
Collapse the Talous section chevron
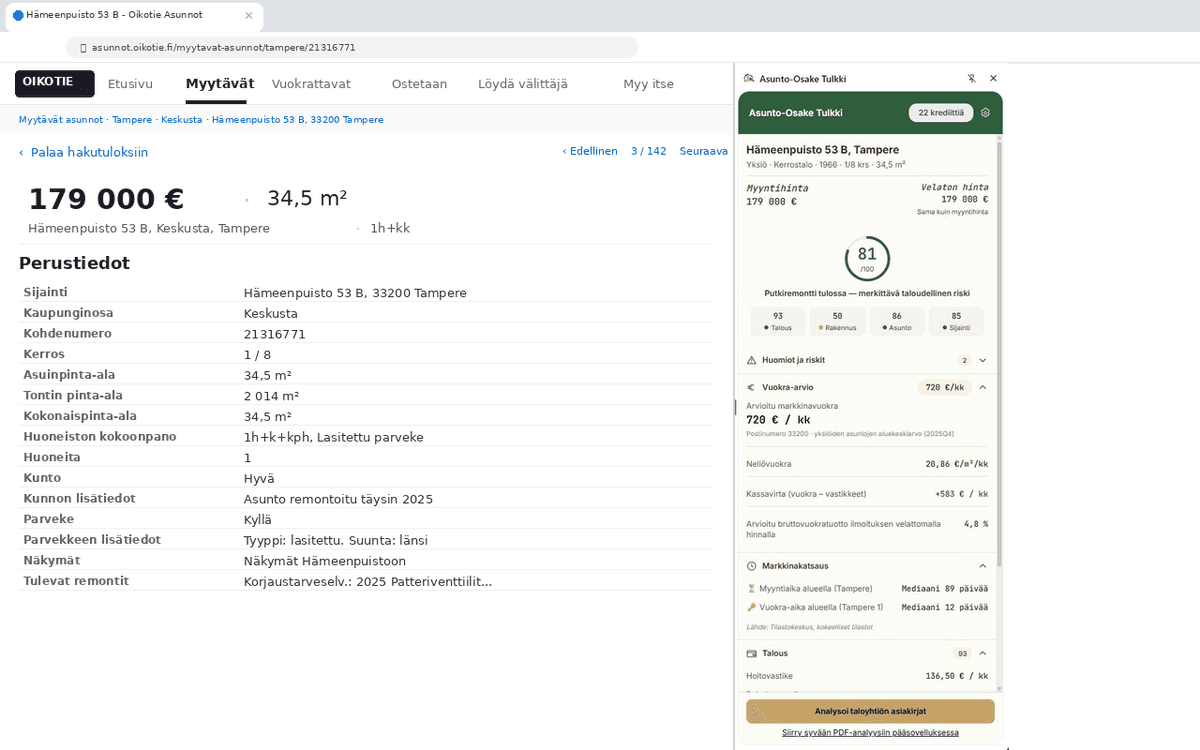click(983, 653)
